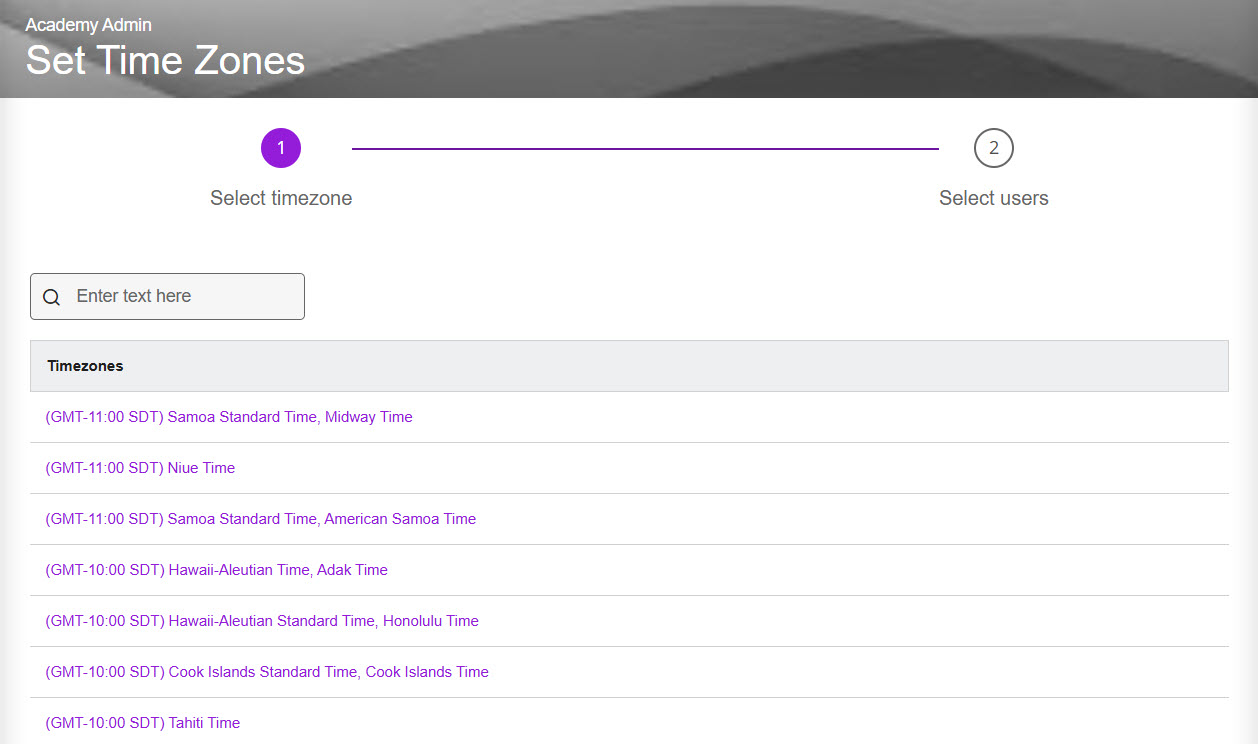This screenshot has width=1258, height=744.
Task: Choose Hawaii-Aleutian Time, Adak Time
Action: pyautogui.click(x=216, y=570)
